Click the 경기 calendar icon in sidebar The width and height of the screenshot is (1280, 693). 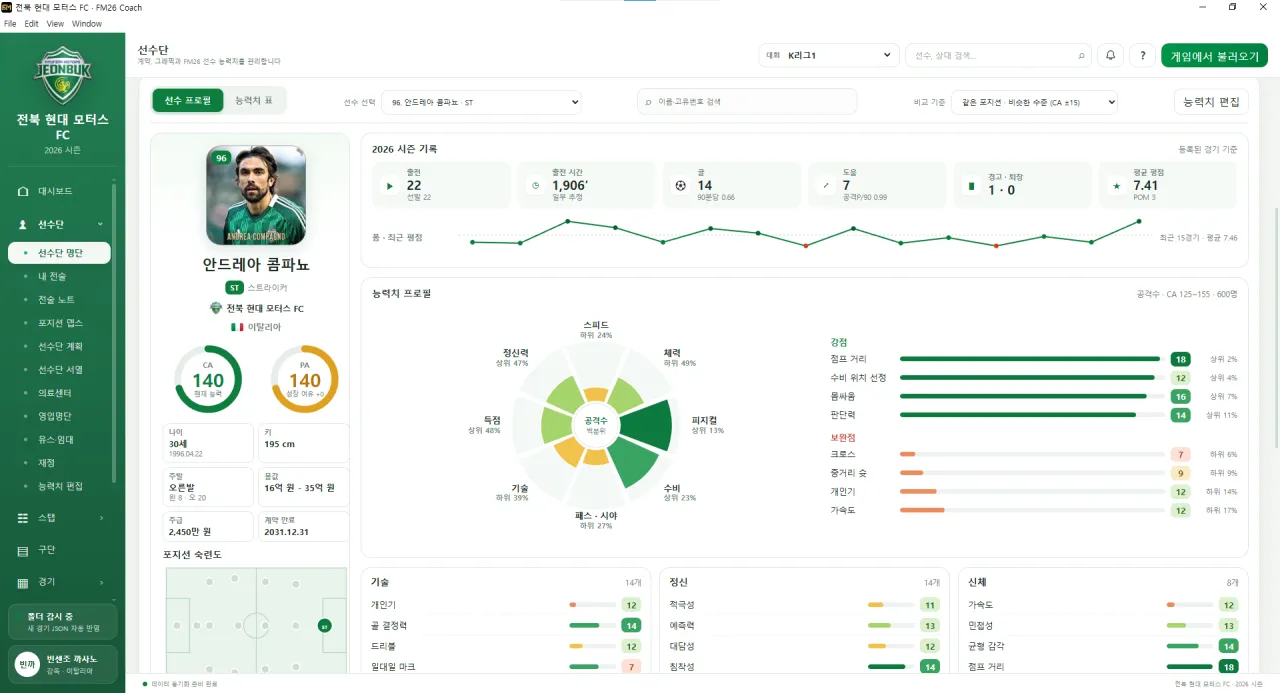24,582
